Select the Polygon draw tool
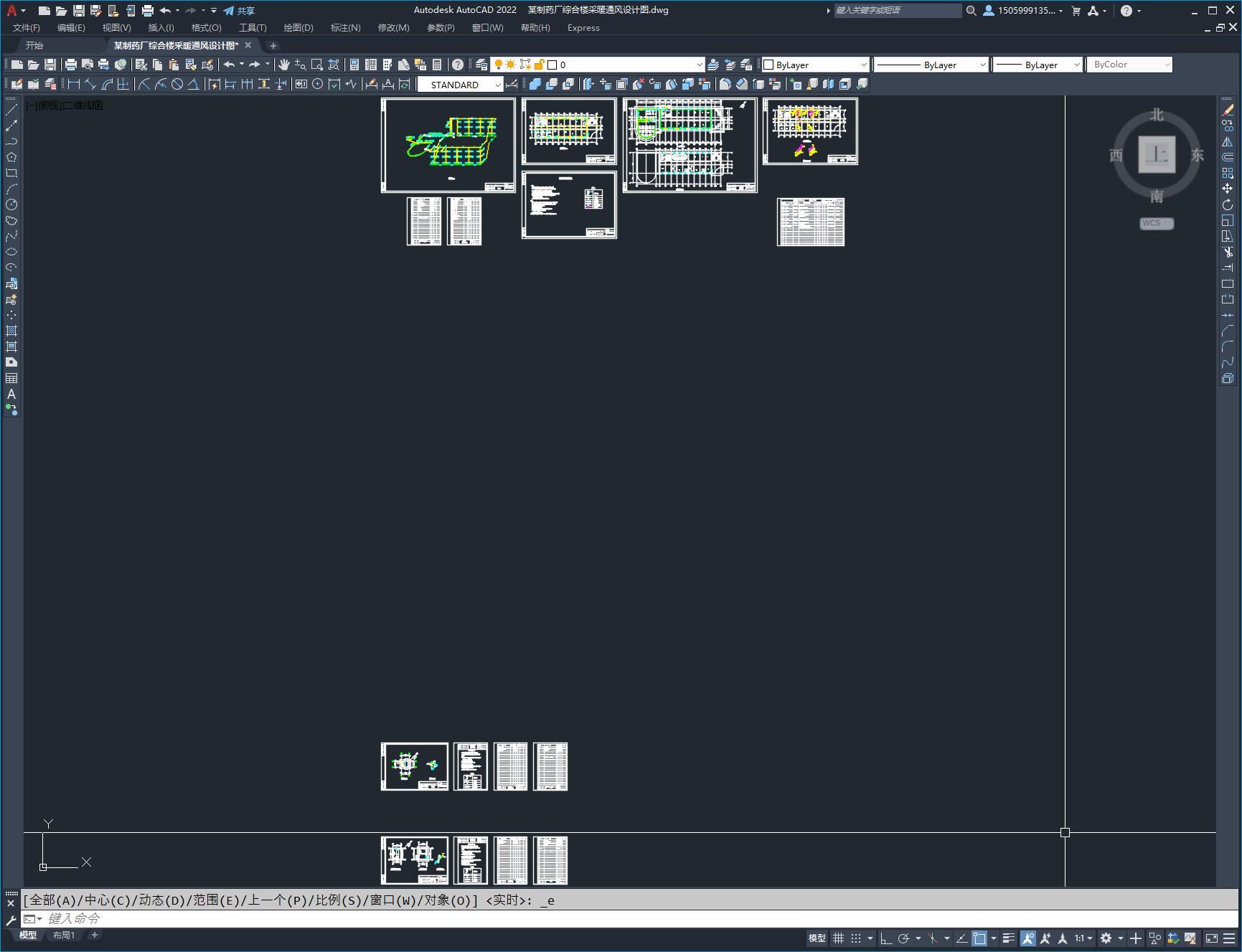The image size is (1242, 952). [x=11, y=157]
